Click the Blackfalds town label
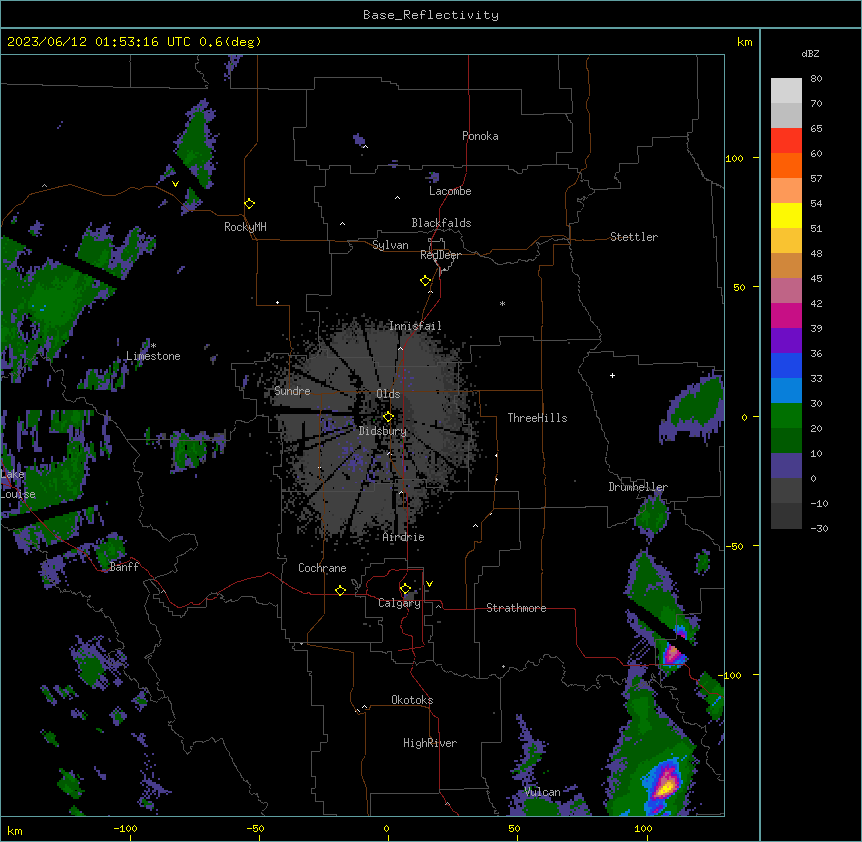The image size is (862, 842). 441,223
